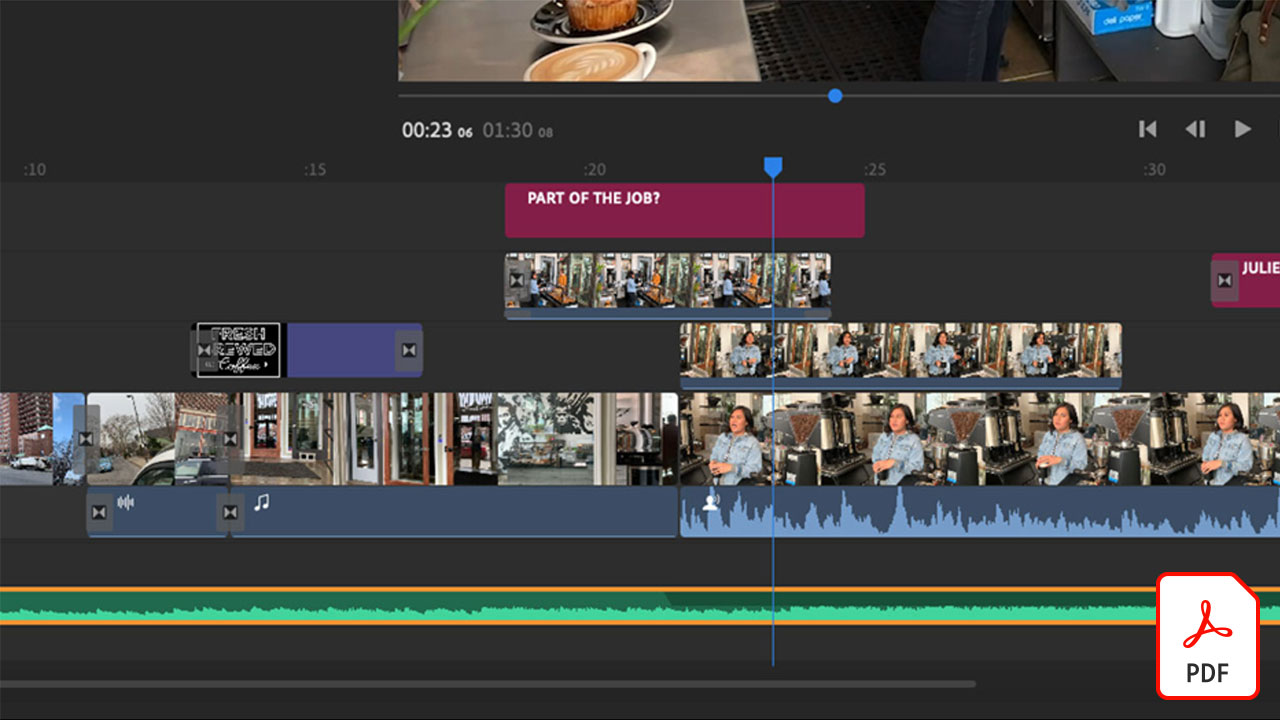This screenshot has height=720, width=1280.
Task: Grab the blue timeline playhead marker
Action: (x=773, y=167)
